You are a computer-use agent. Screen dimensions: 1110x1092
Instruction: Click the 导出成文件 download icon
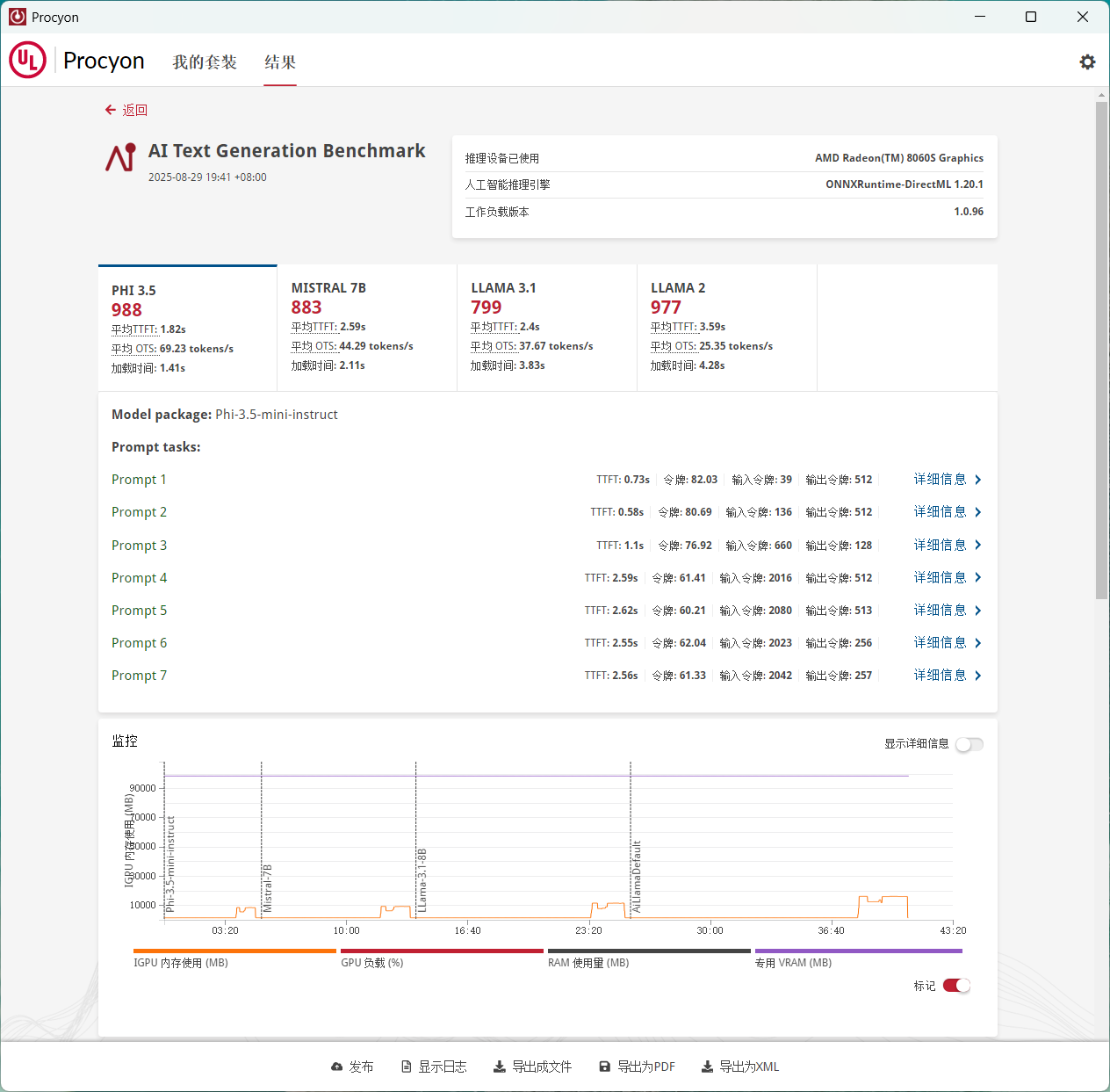[x=499, y=1067]
